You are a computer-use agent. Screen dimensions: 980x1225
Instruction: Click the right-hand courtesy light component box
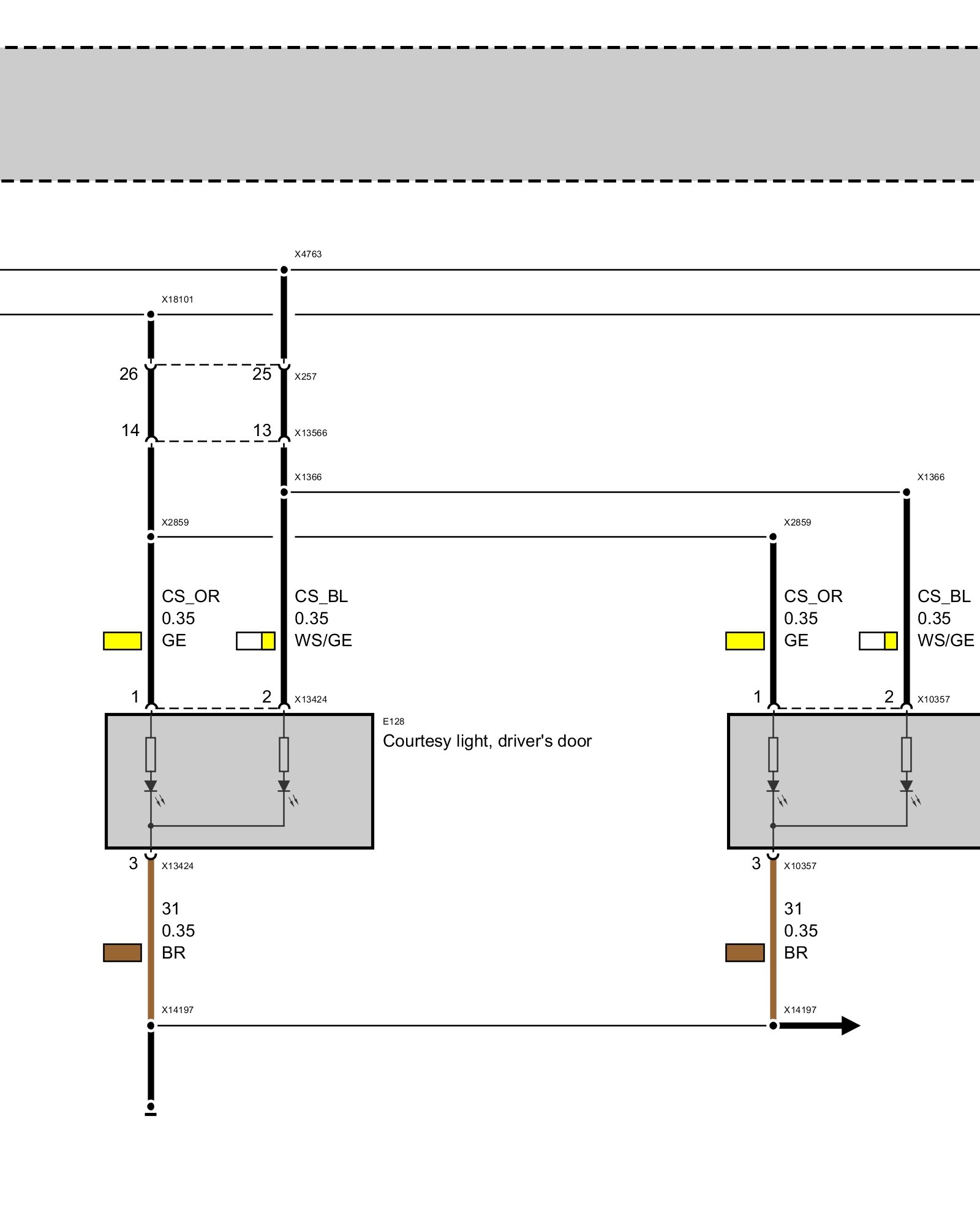point(854,781)
